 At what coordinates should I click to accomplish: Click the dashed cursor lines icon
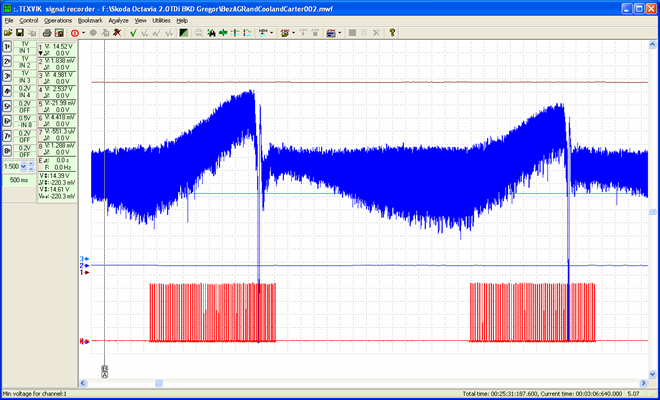pos(235,33)
